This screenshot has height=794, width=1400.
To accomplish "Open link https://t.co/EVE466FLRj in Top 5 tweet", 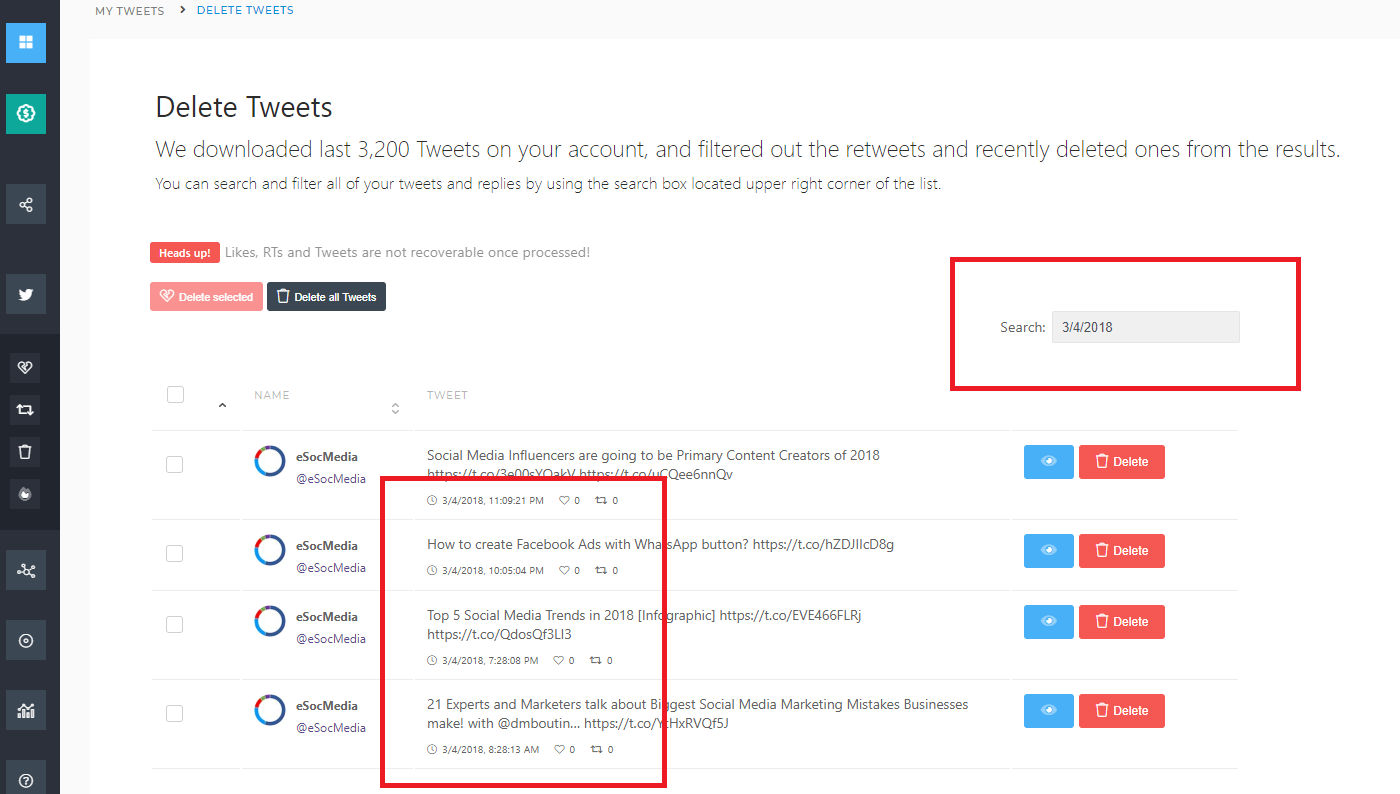I will click(x=790, y=616).
